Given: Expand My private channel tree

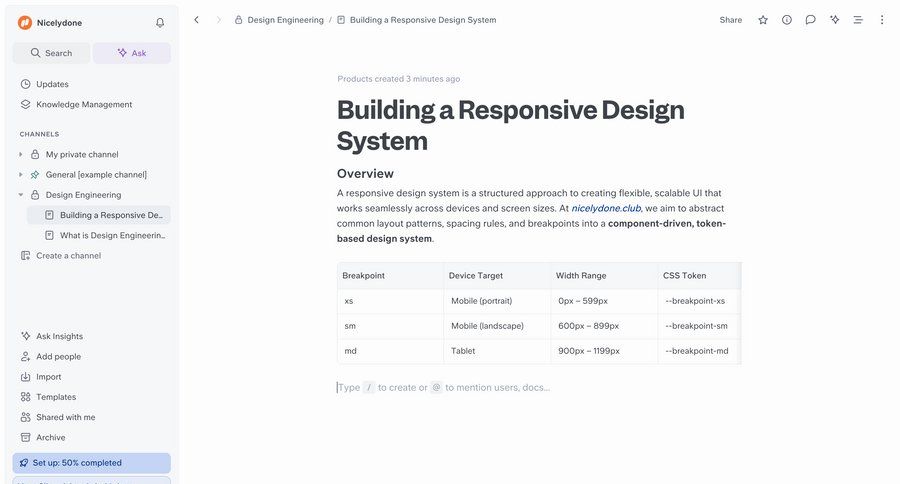Looking at the screenshot, I should [21, 154].
